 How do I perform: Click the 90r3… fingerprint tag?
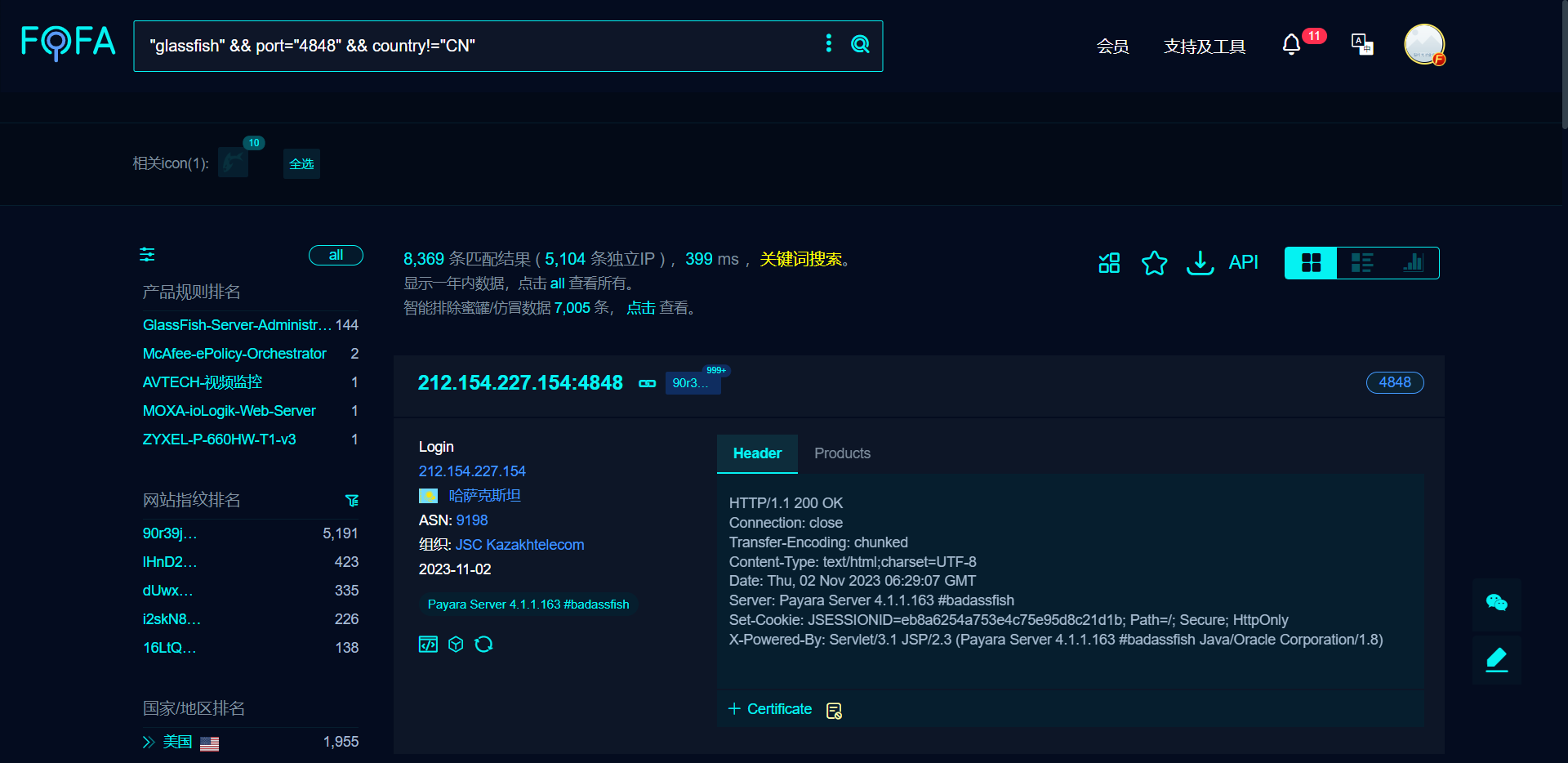click(x=693, y=382)
